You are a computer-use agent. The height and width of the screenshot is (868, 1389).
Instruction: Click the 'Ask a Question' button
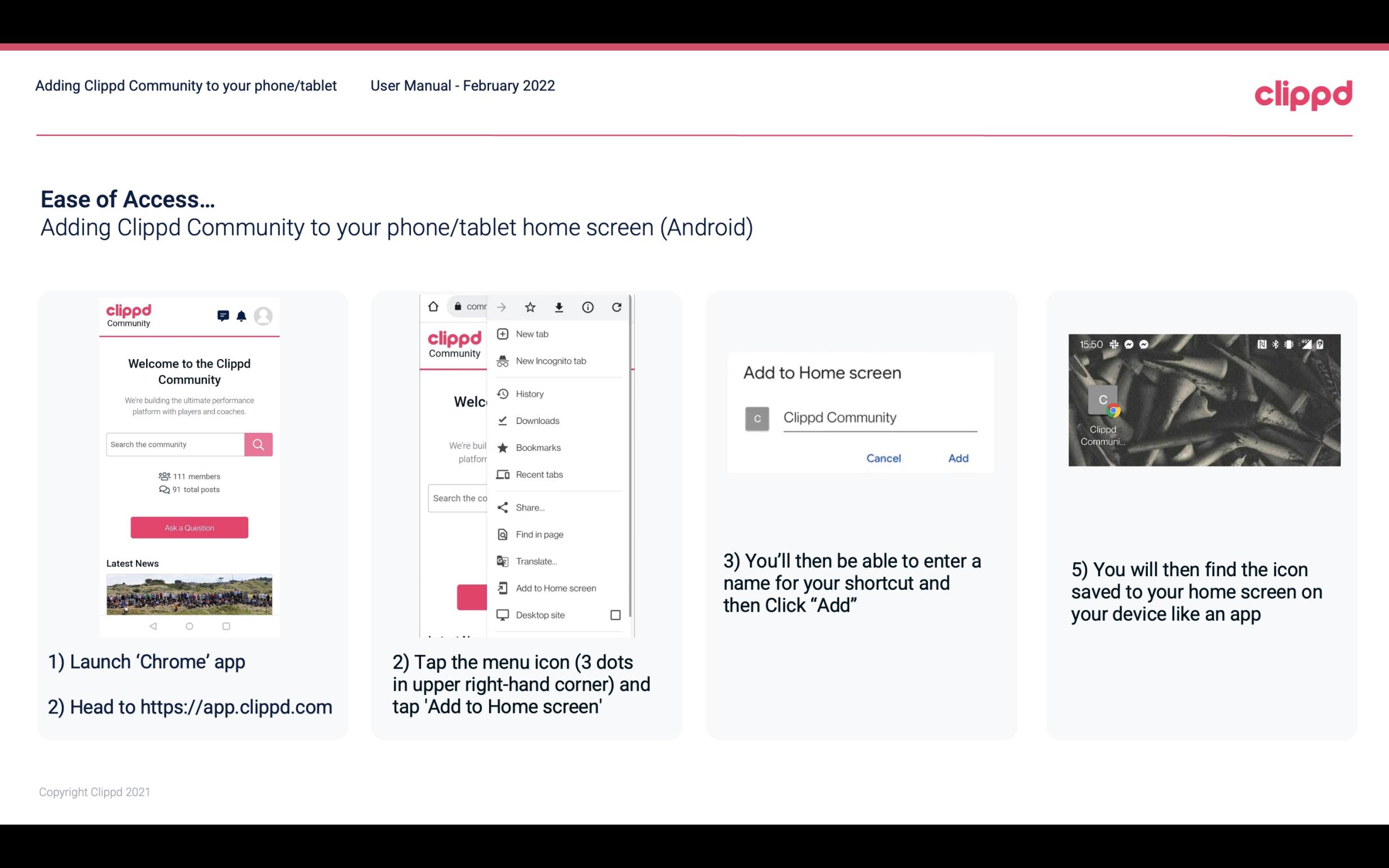coord(188,527)
